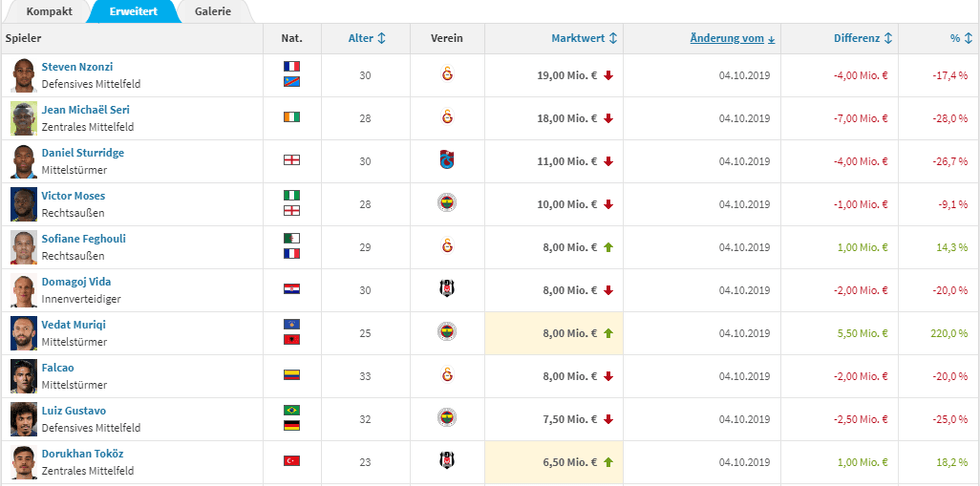Click green up arrow in Vedat Muriqi's market value
This screenshot has height=486, width=980.
[x=609, y=332]
